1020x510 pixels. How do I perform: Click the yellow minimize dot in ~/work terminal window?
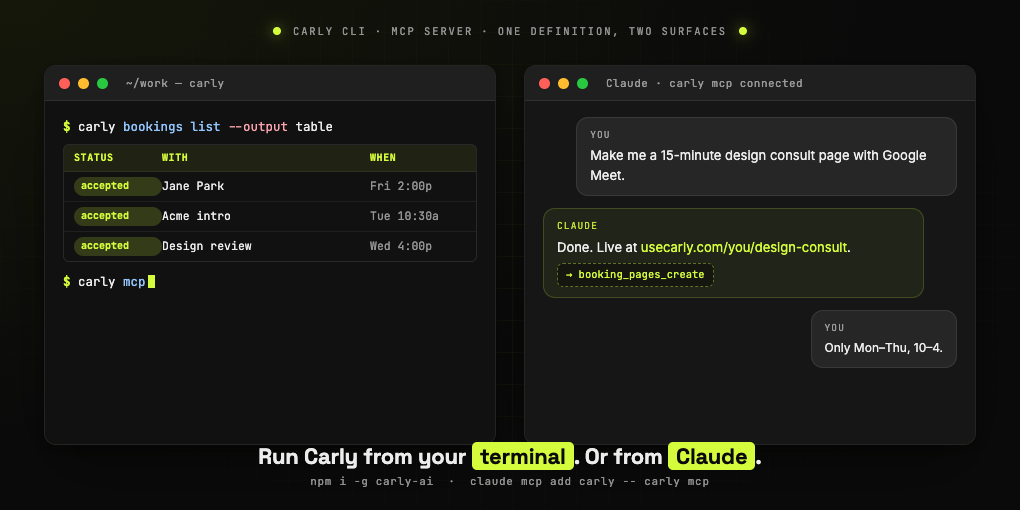pyautogui.click(x=83, y=83)
